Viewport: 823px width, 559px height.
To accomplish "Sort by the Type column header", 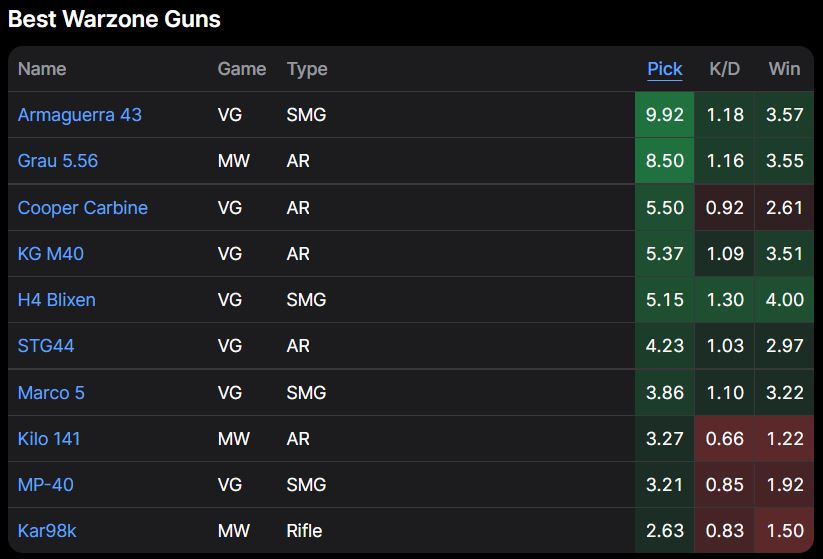I will (307, 69).
